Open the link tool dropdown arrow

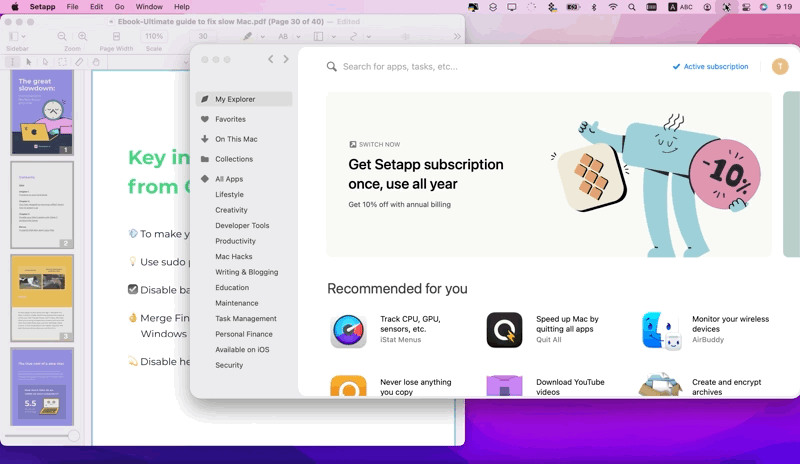[368, 37]
